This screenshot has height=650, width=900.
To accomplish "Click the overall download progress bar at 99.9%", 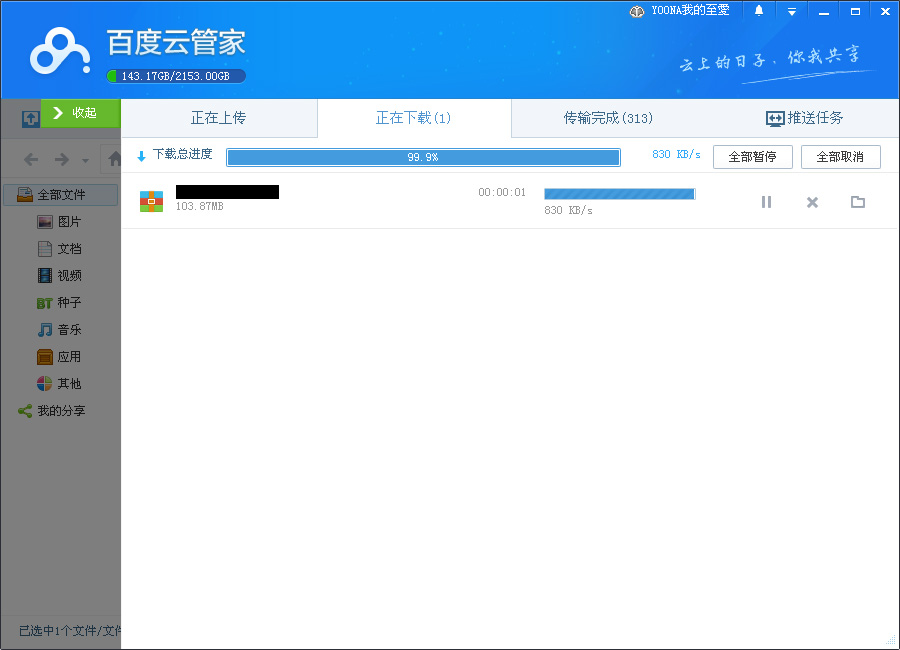I will [x=423, y=157].
